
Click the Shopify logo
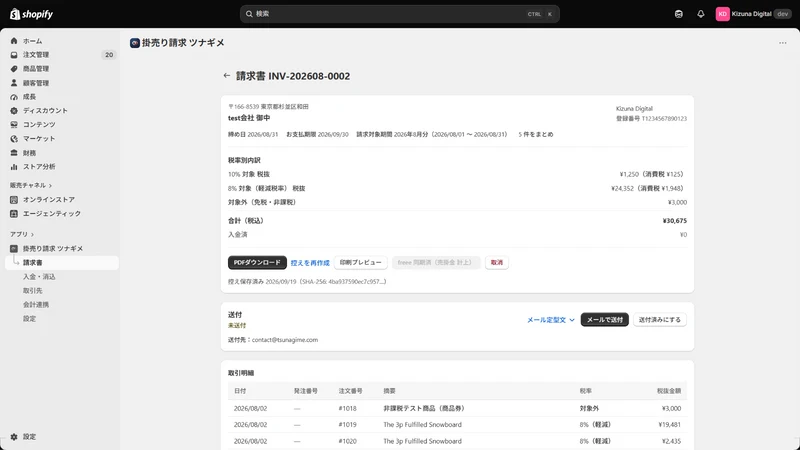click(x=32, y=14)
